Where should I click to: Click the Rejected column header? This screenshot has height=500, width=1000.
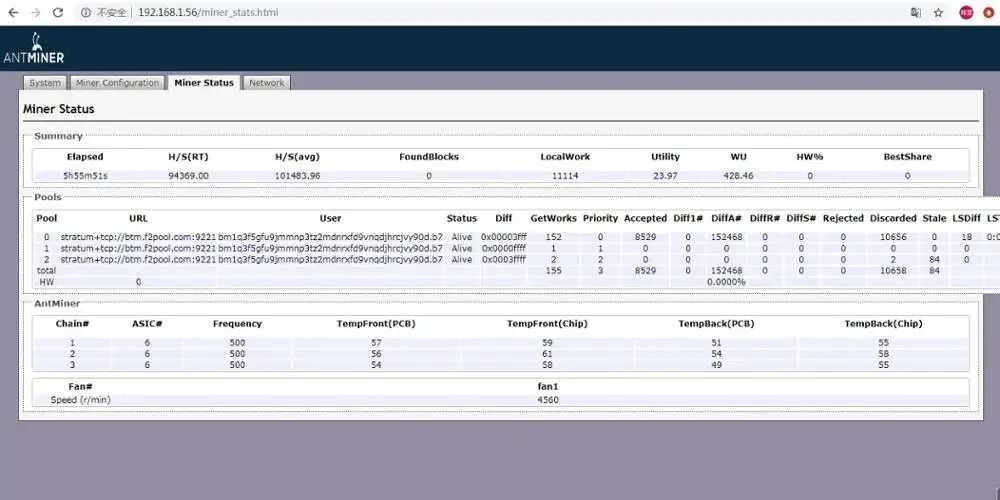point(843,218)
